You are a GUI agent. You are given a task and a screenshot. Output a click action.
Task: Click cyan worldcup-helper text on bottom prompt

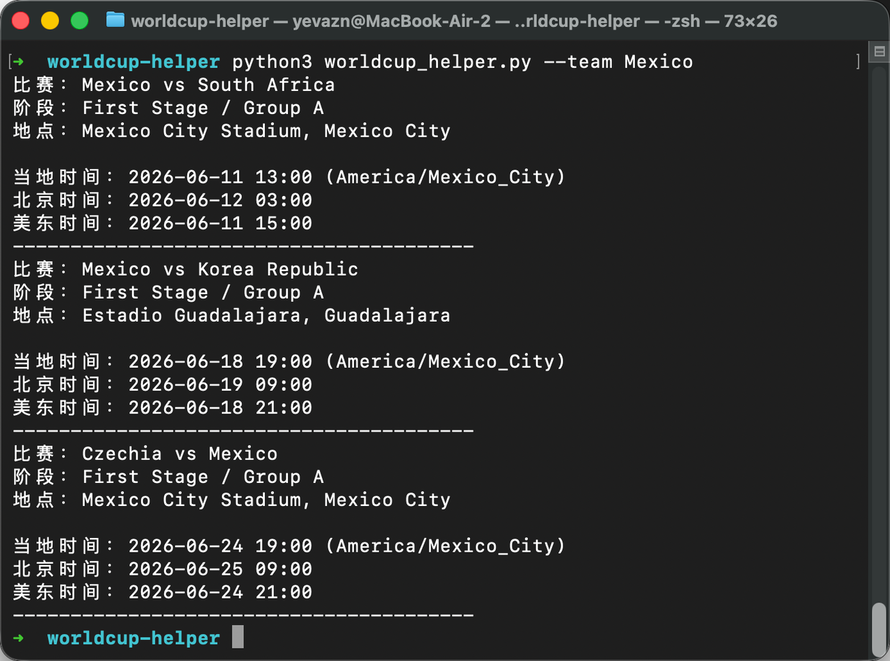coord(133,638)
